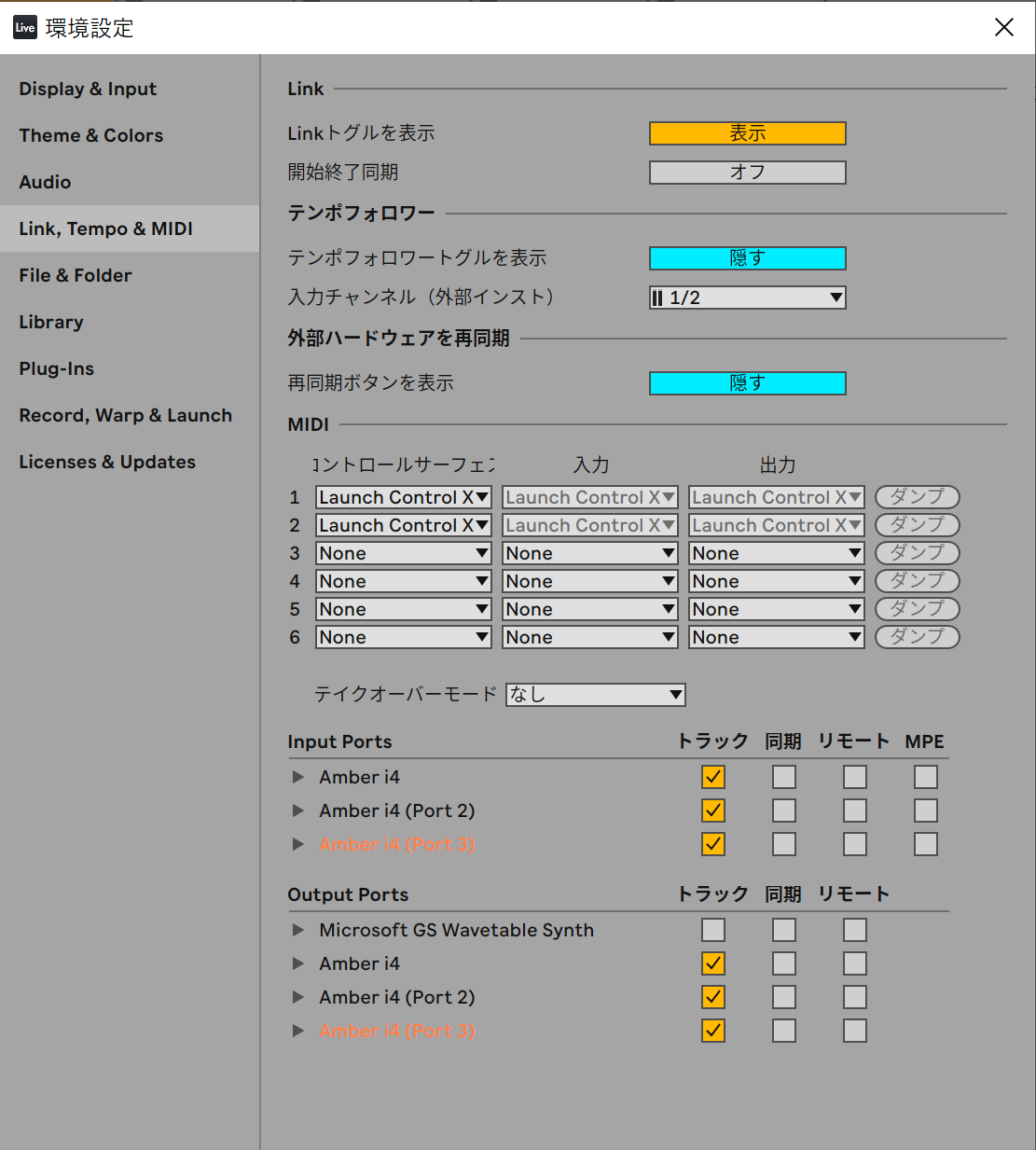Enable 同期 for output Amber i4 (Port 3)
The width and height of the screenshot is (1036, 1150).
784,1031
